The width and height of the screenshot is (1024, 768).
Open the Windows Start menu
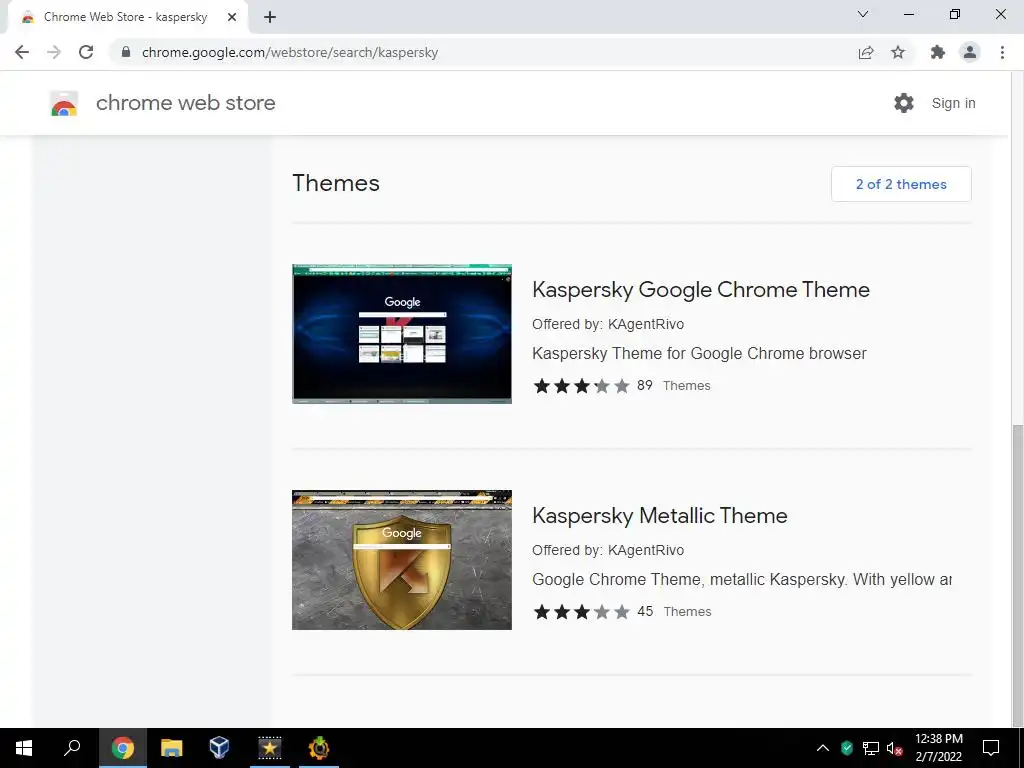24,748
